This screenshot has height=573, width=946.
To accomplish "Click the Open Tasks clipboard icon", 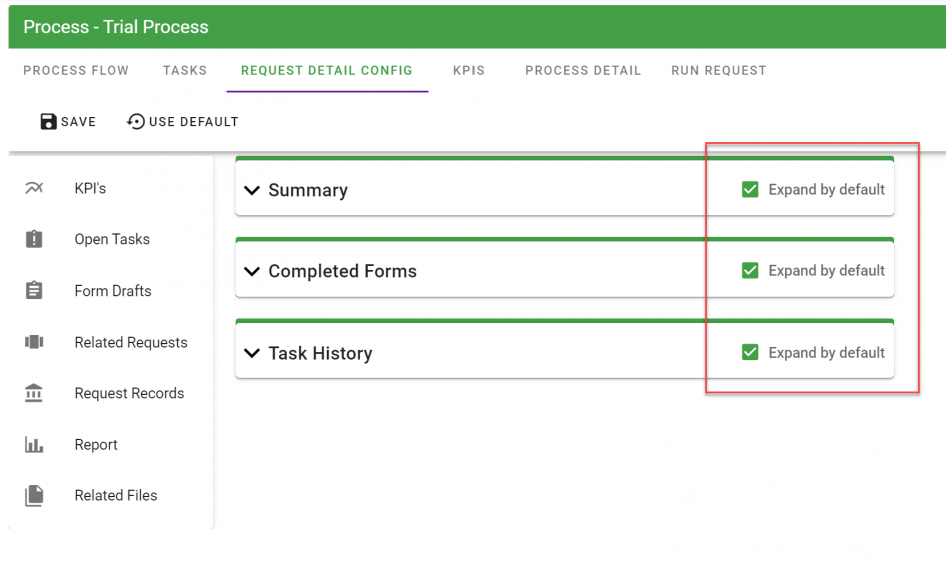I will pos(34,239).
